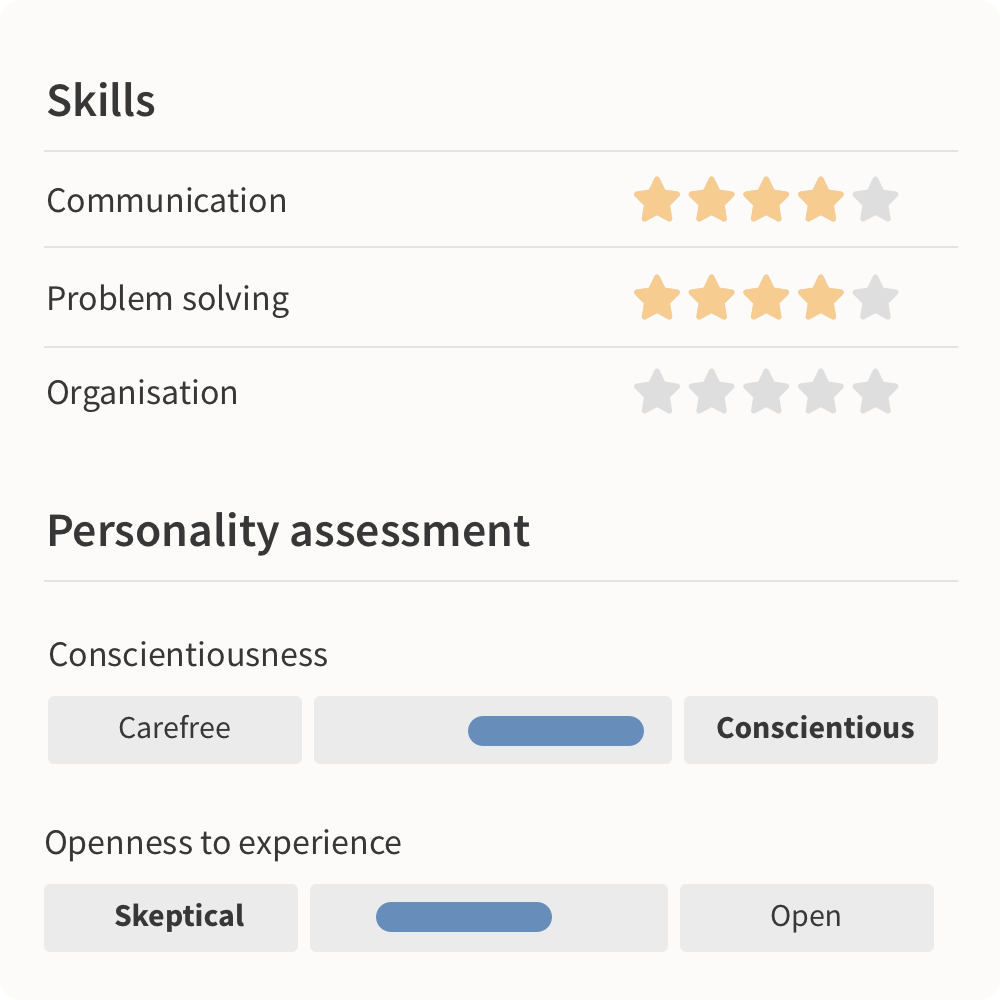The image size is (1000, 1000).
Task: Rate Problem solving five stars
Action: tap(875, 298)
